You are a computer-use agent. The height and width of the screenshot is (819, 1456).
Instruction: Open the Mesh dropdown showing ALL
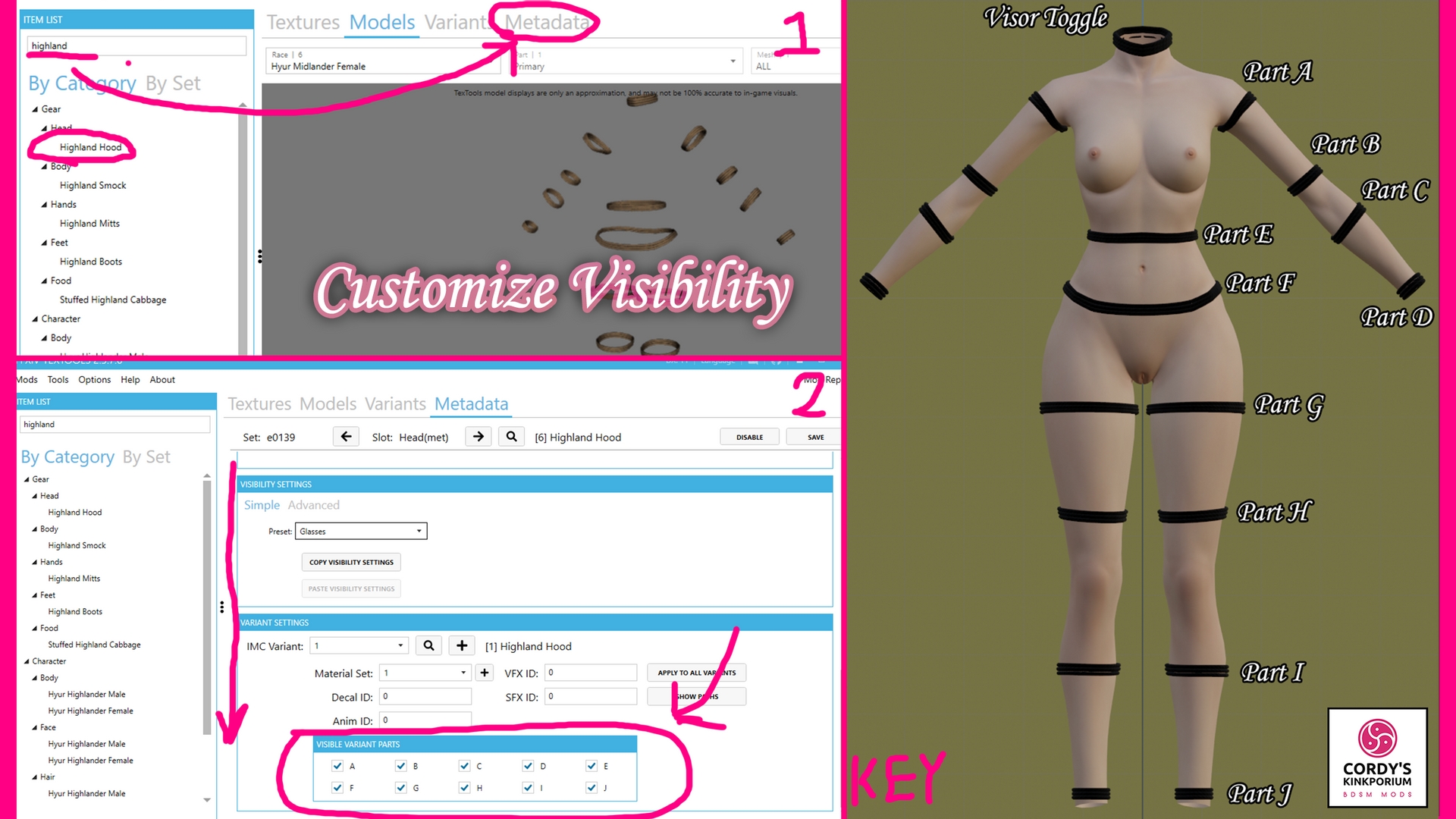tap(795, 61)
